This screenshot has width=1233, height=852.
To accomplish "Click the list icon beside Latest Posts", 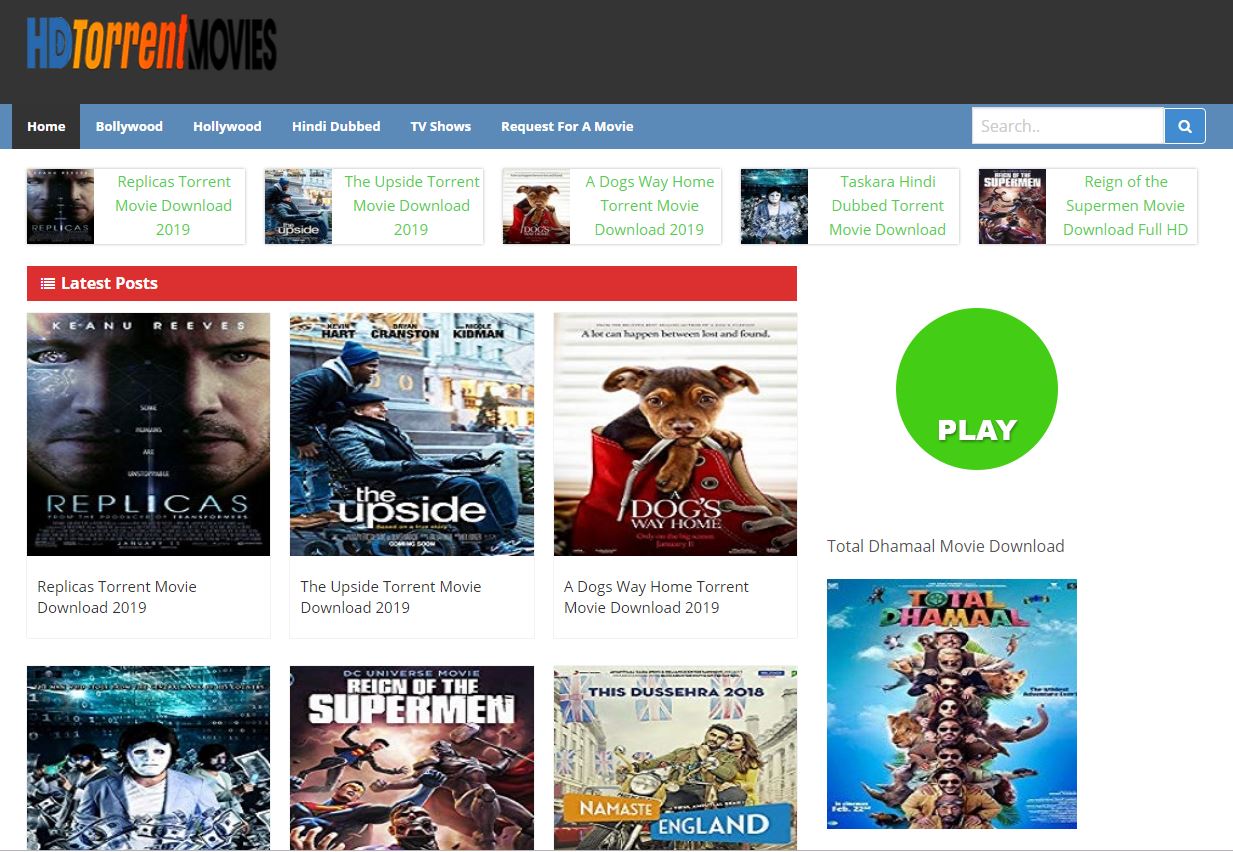I will click(x=47, y=283).
